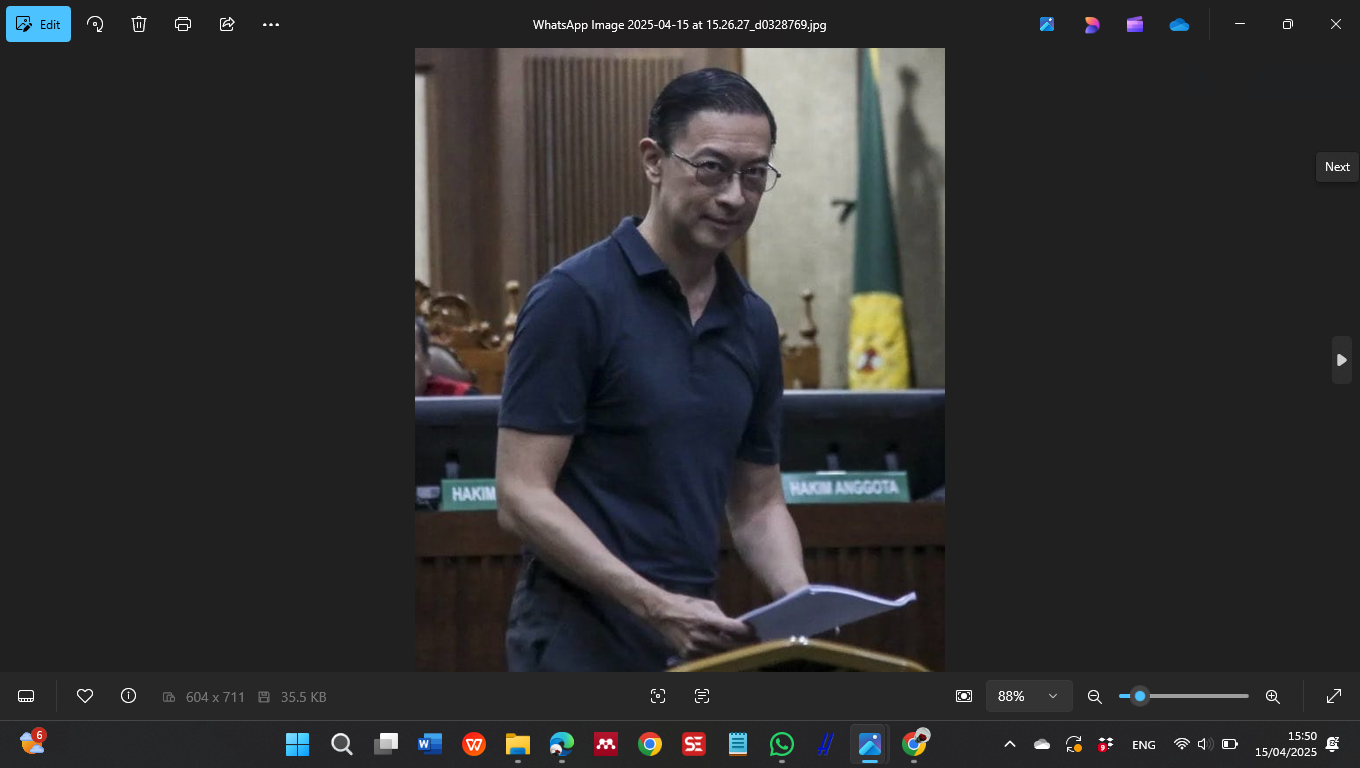
Task: Rotate the photo with the rotate icon
Action: (x=96, y=24)
